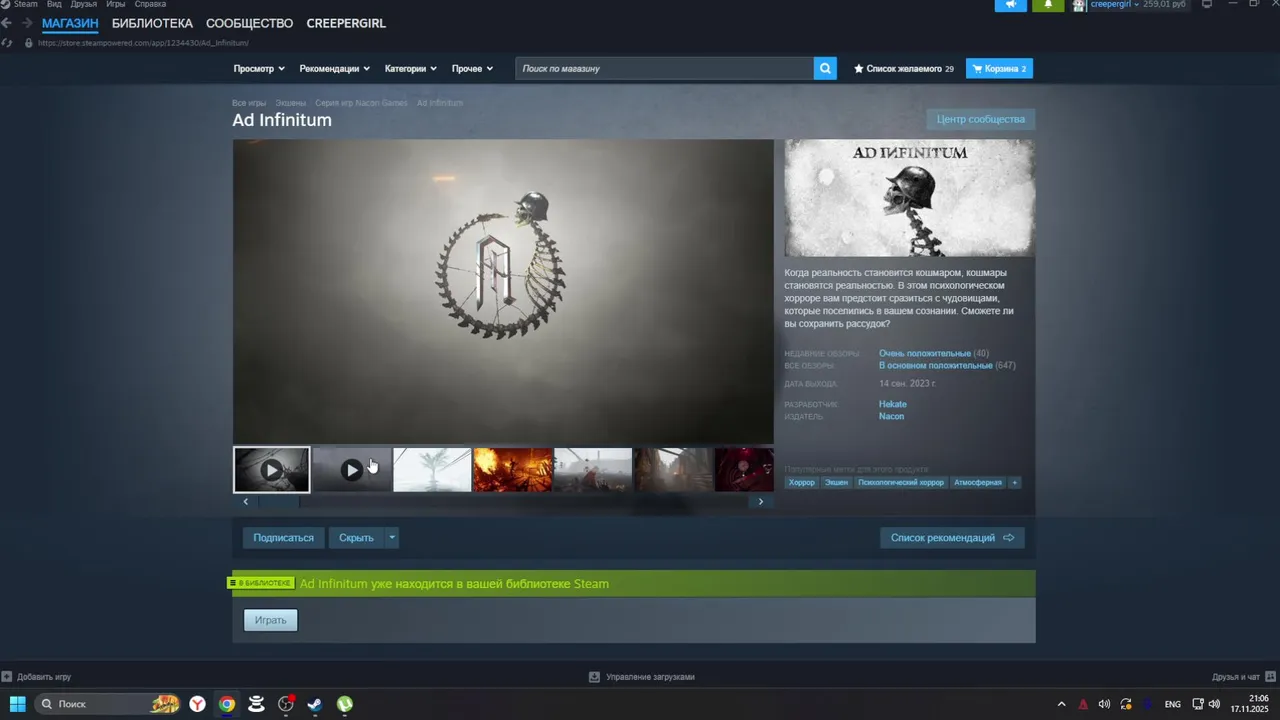1280x720 pixels.
Task: Click the store search input field
Action: click(x=665, y=68)
